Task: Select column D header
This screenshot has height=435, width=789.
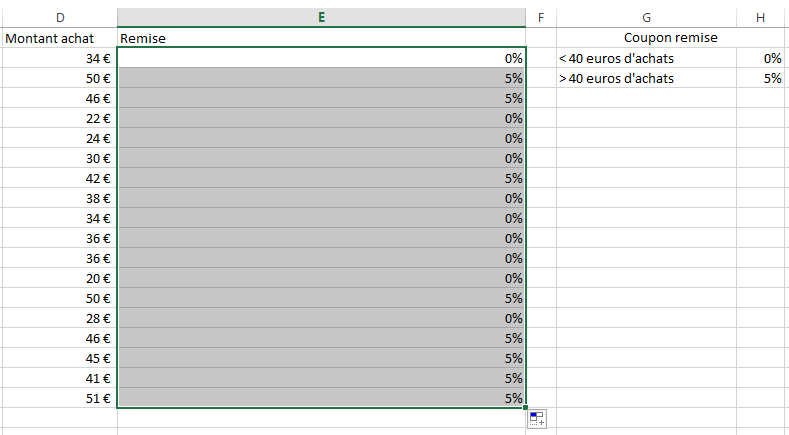Action: pos(60,18)
